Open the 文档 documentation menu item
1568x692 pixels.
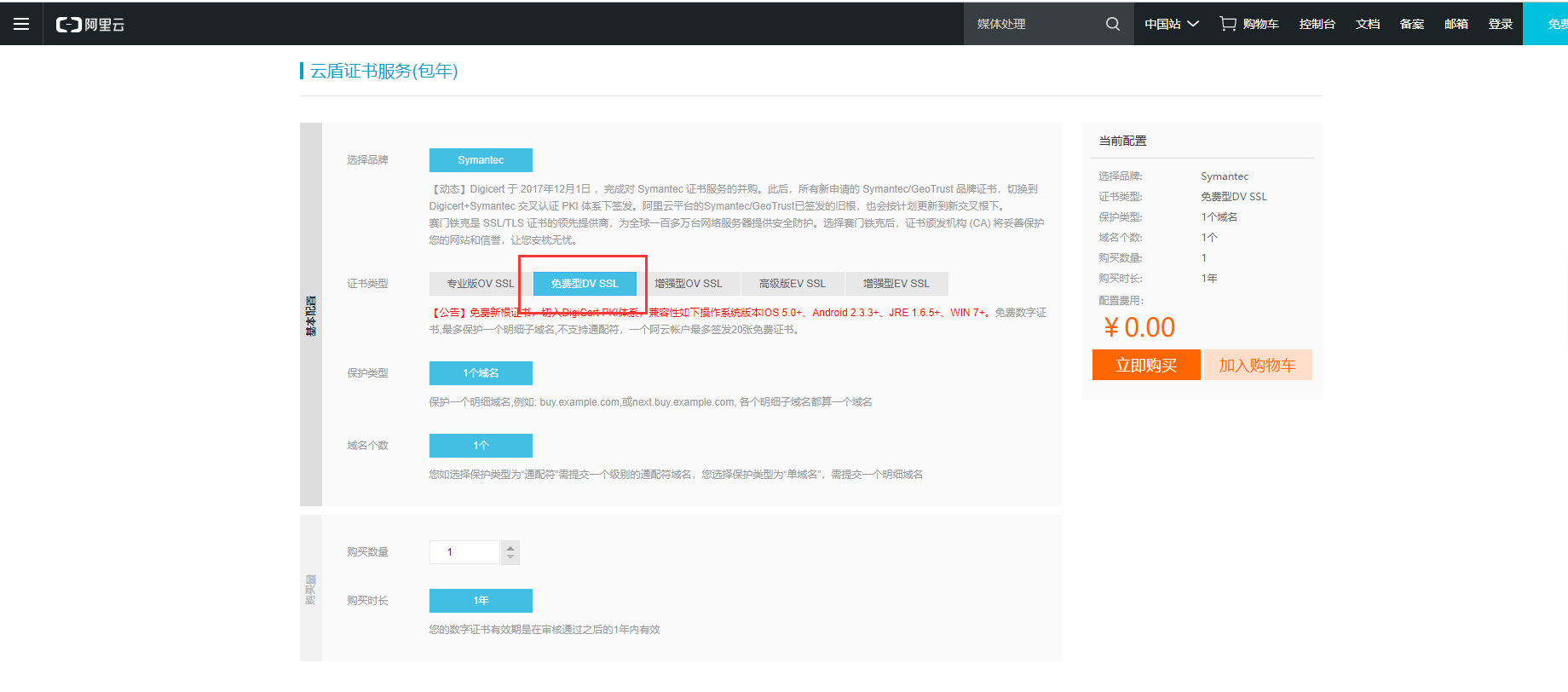coord(1368,24)
